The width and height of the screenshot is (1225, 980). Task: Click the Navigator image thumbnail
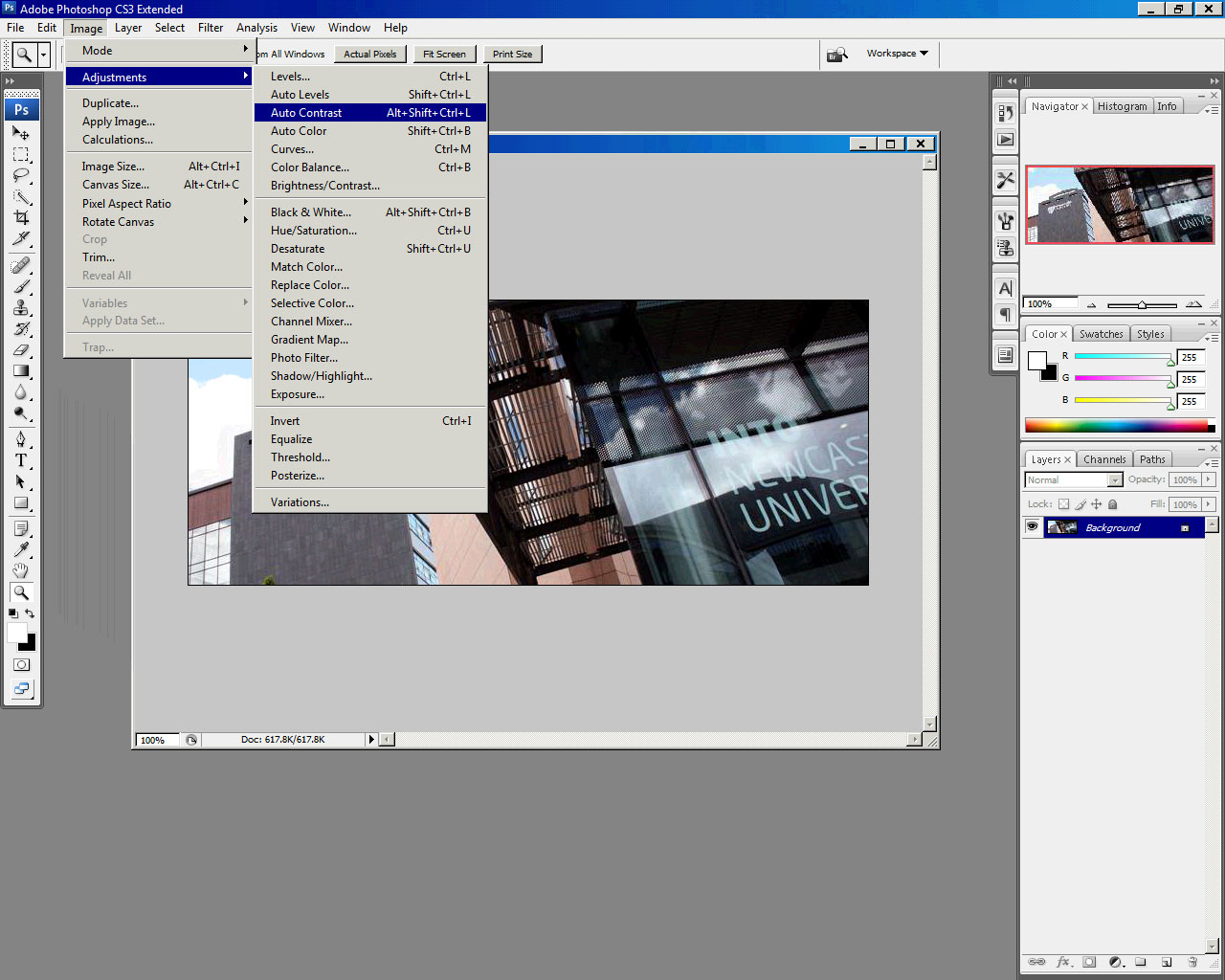[x=1119, y=205]
